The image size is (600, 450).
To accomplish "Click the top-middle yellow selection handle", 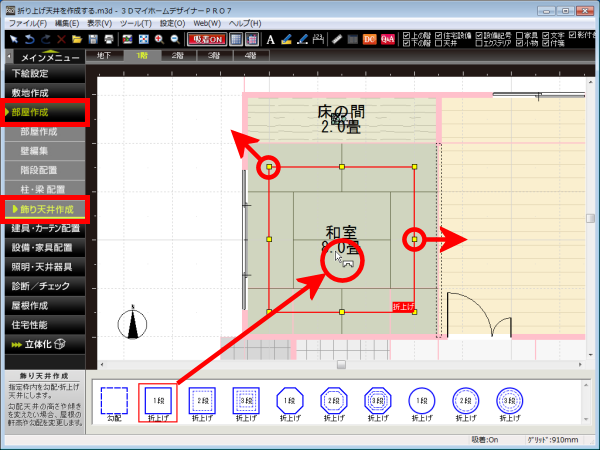I will coord(342,167).
